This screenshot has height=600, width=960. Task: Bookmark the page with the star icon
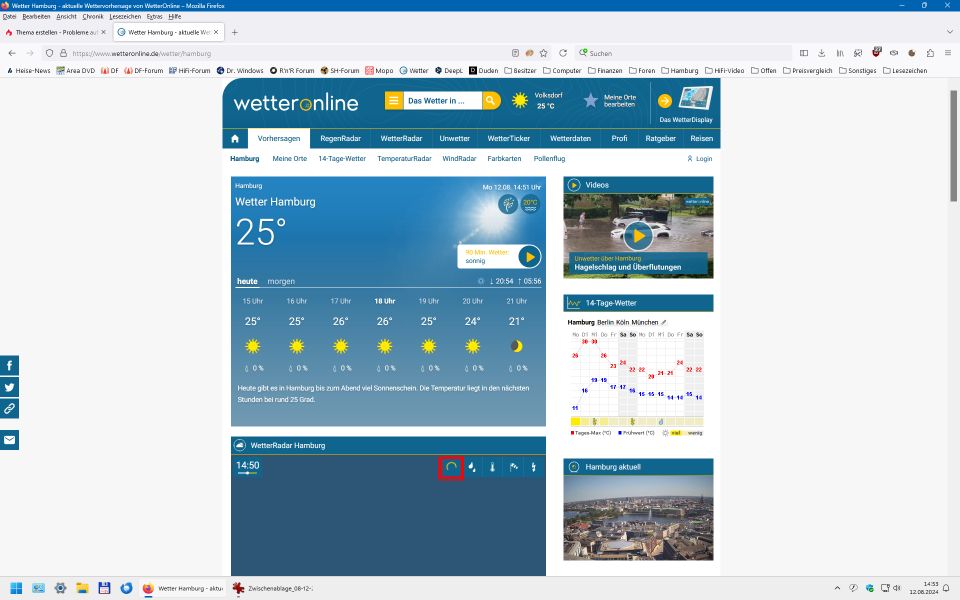[544, 53]
